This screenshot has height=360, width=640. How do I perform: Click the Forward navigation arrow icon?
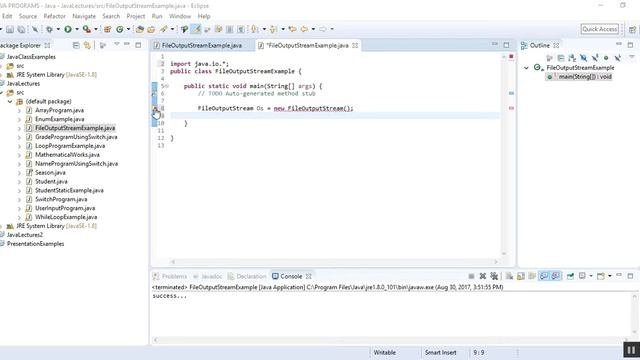(x=323, y=29)
